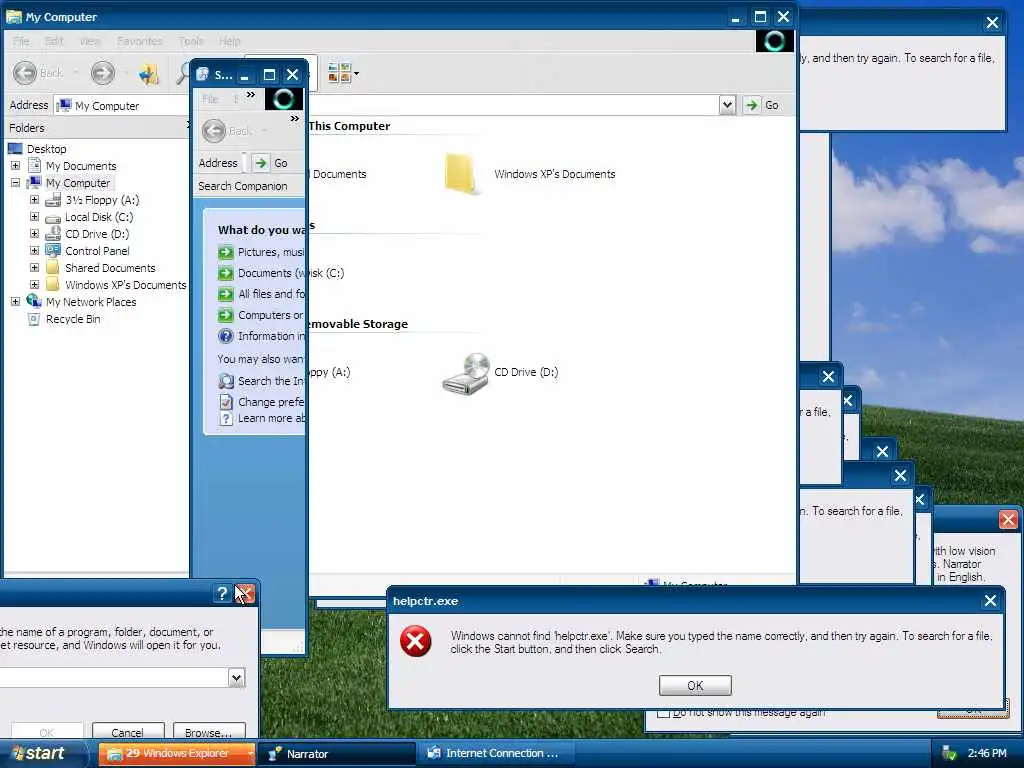
Task: Open Help menu in My Computer window
Action: tap(229, 41)
